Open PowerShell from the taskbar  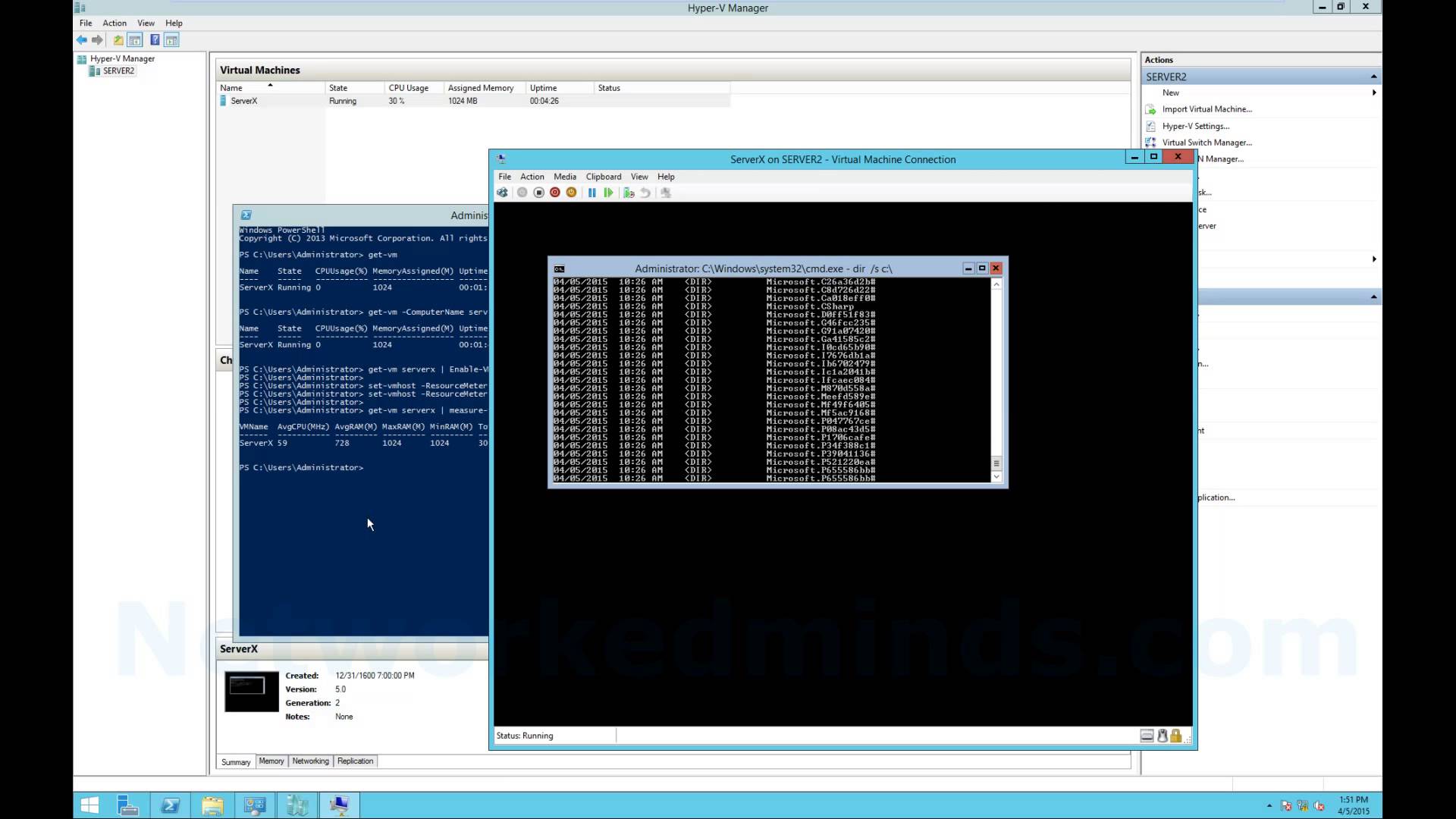point(170,805)
